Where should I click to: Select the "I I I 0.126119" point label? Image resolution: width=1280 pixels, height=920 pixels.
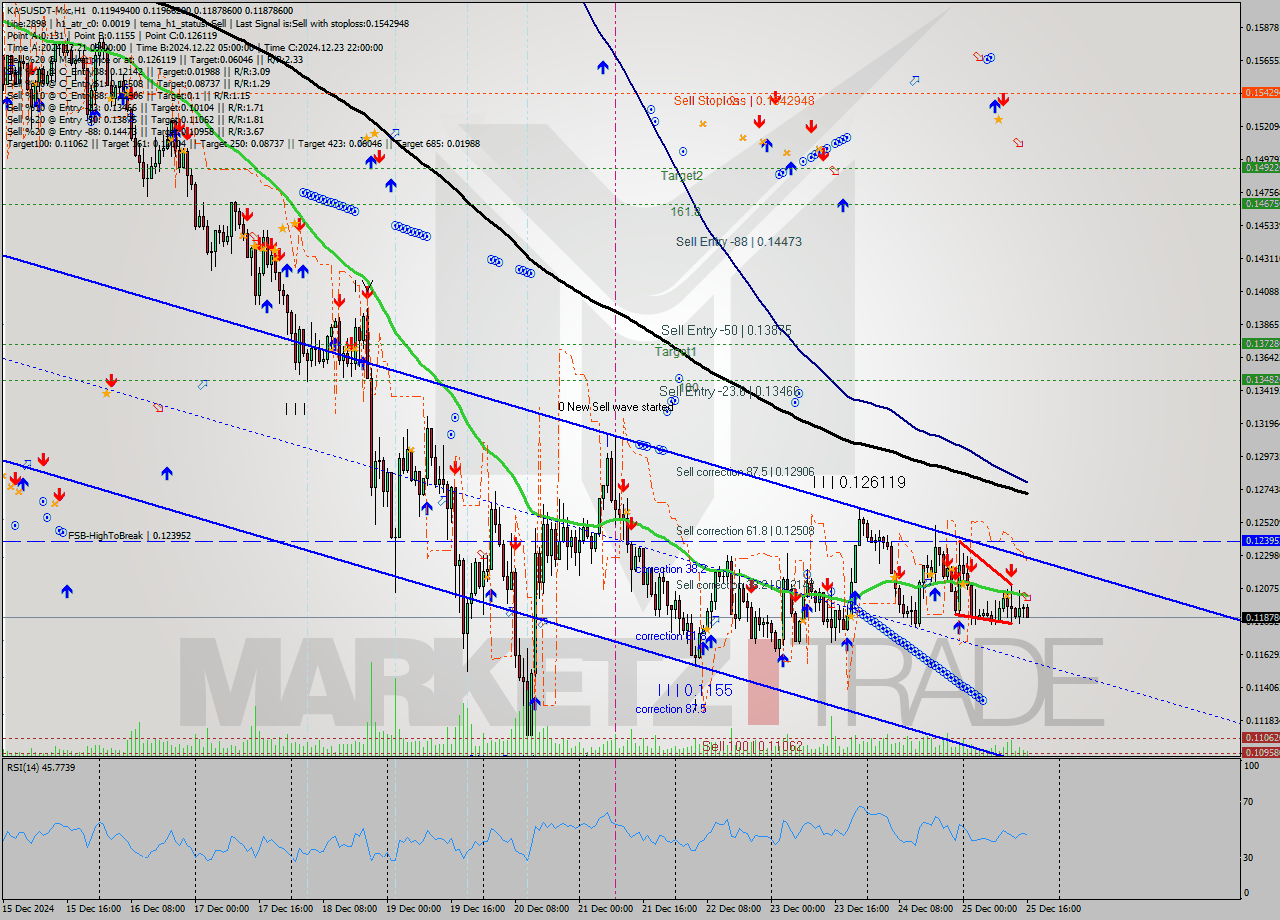coord(859,482)
